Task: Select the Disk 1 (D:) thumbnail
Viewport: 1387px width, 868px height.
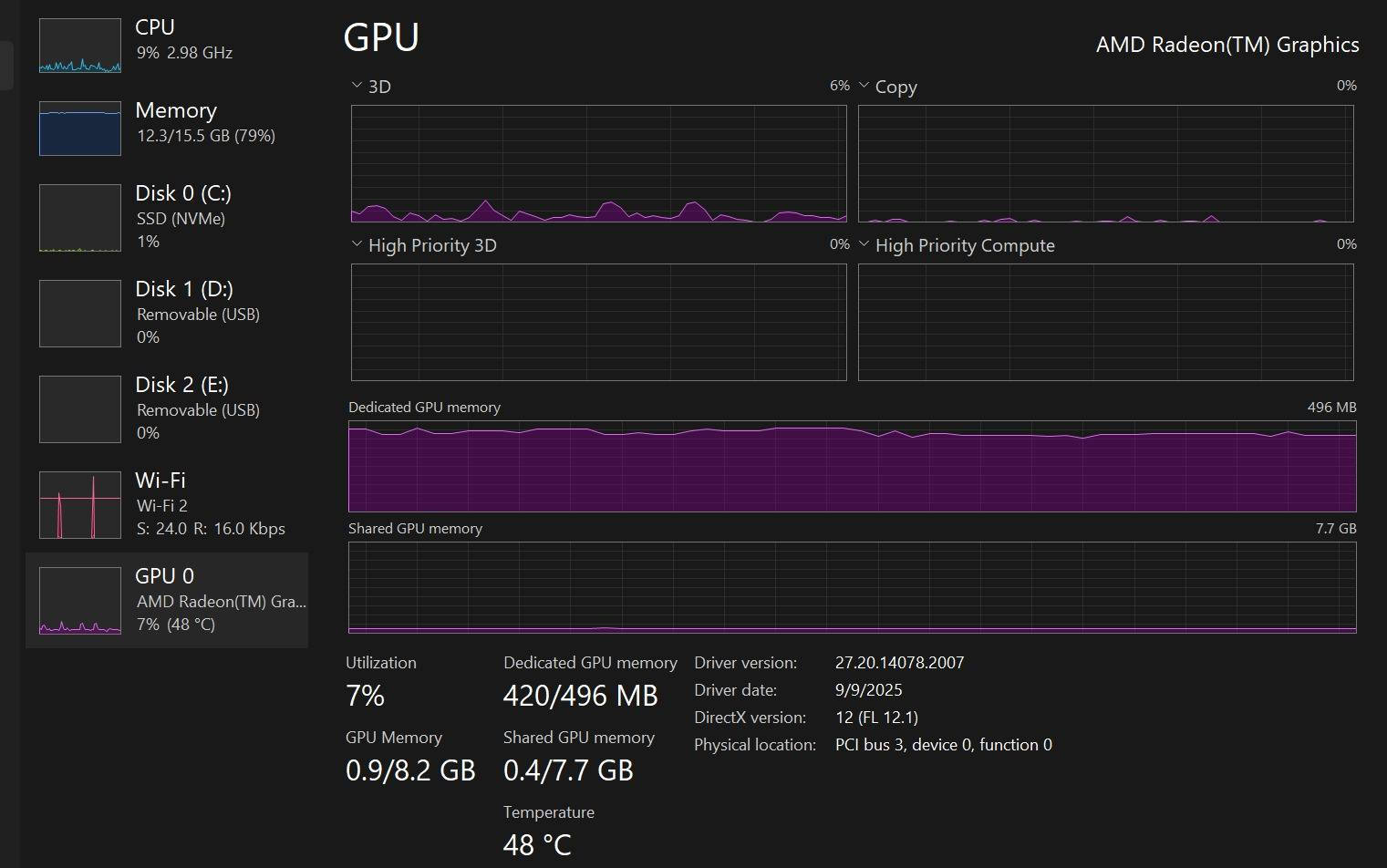Action: point(80,314)
